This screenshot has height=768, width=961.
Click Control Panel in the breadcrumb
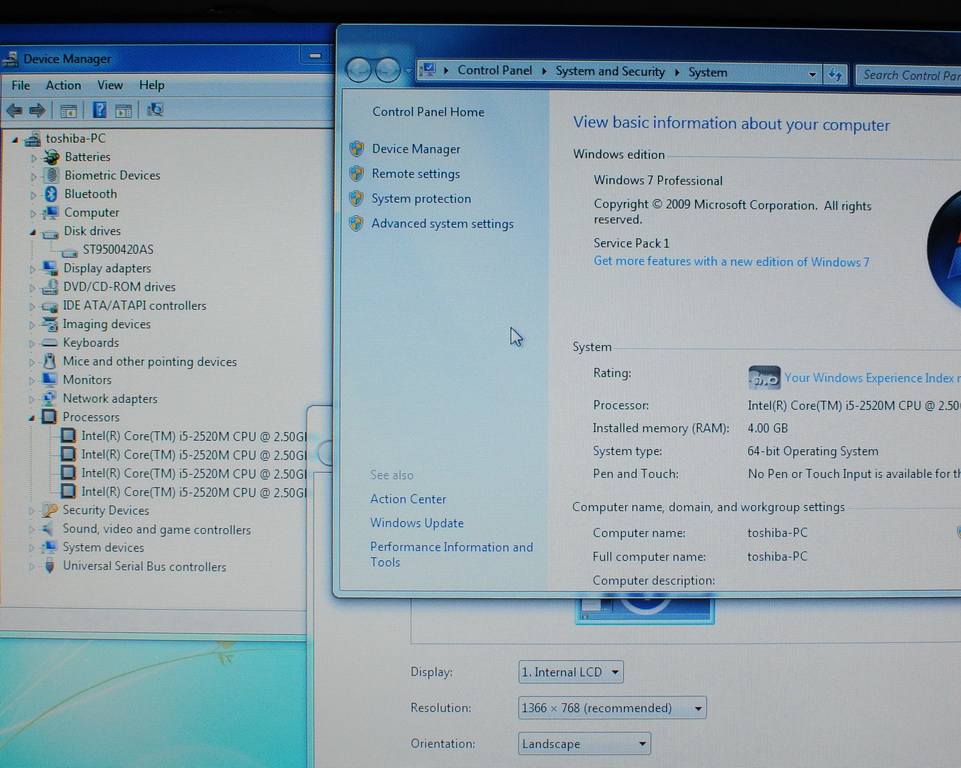click(x=495, y=70)
